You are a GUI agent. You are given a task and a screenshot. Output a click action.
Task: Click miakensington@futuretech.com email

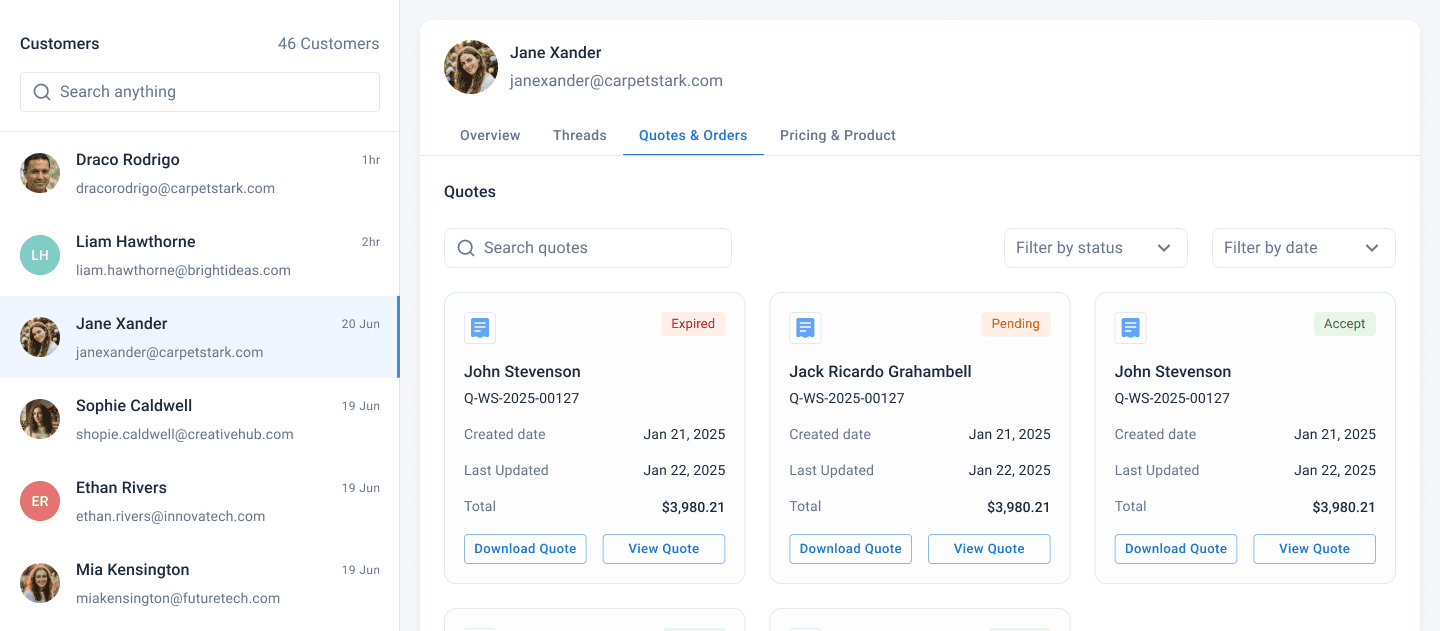[x=178, y=599]
